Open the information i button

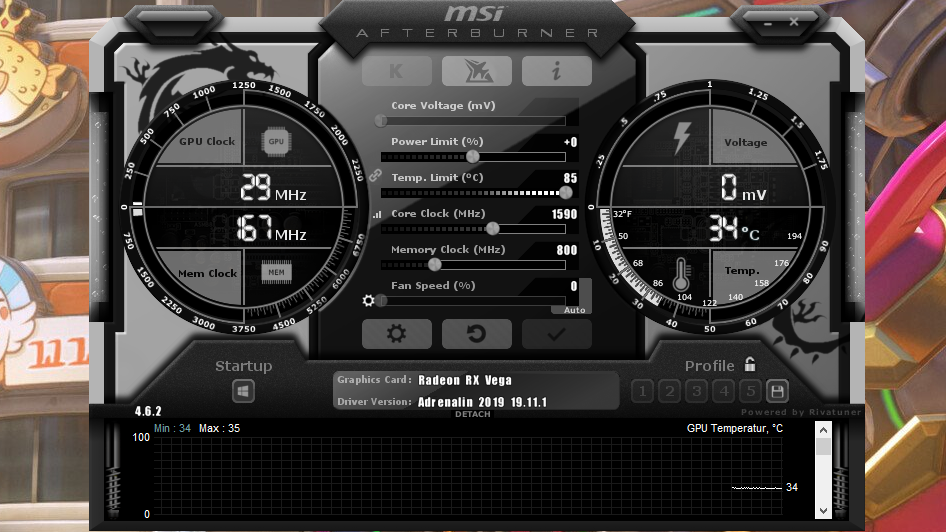(x=556, y=71)
